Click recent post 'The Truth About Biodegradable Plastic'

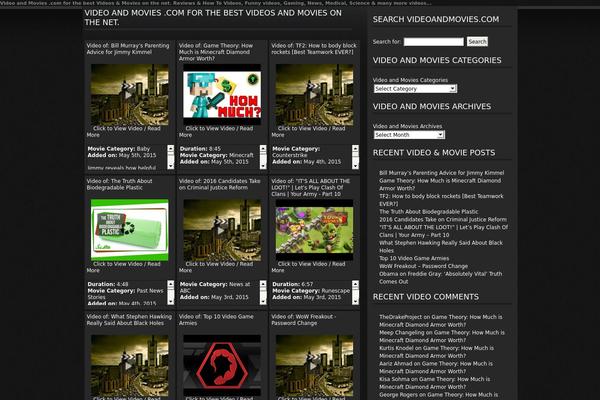[429, 211]
